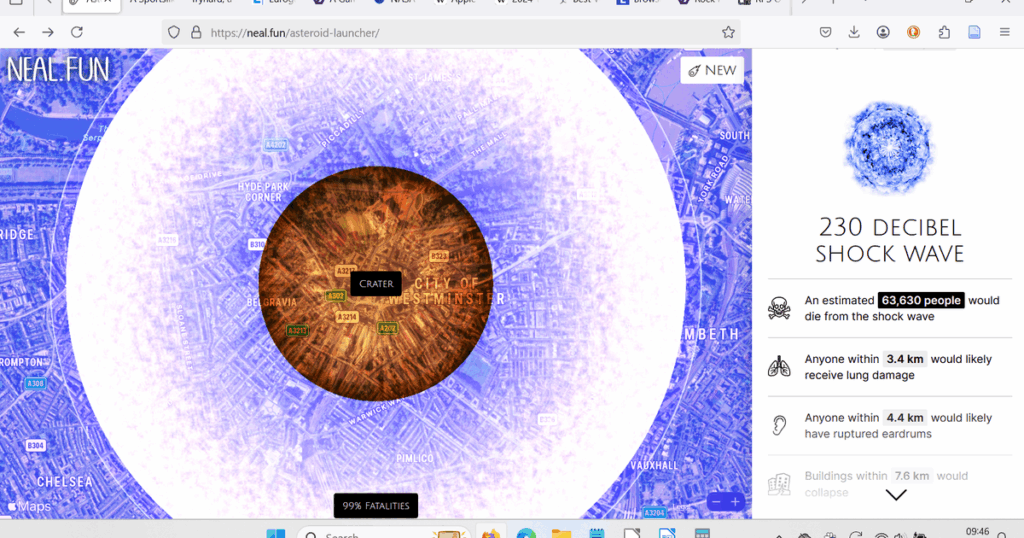Click the A308 road marker
The height and width of the screenshot is (538, 1024).
coord(35,383)
